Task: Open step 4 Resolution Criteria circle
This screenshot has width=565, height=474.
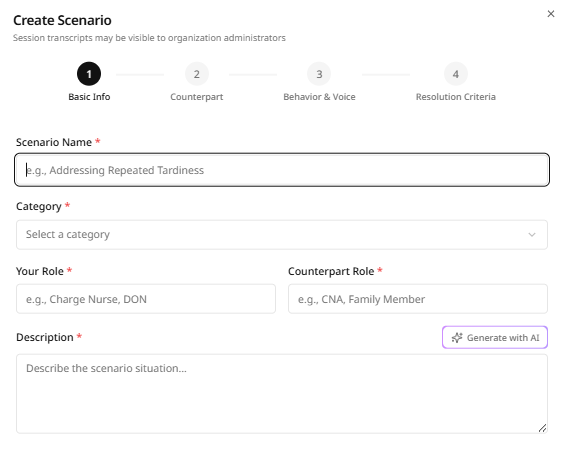Action: pyautogui.click(x=455, y=74)
